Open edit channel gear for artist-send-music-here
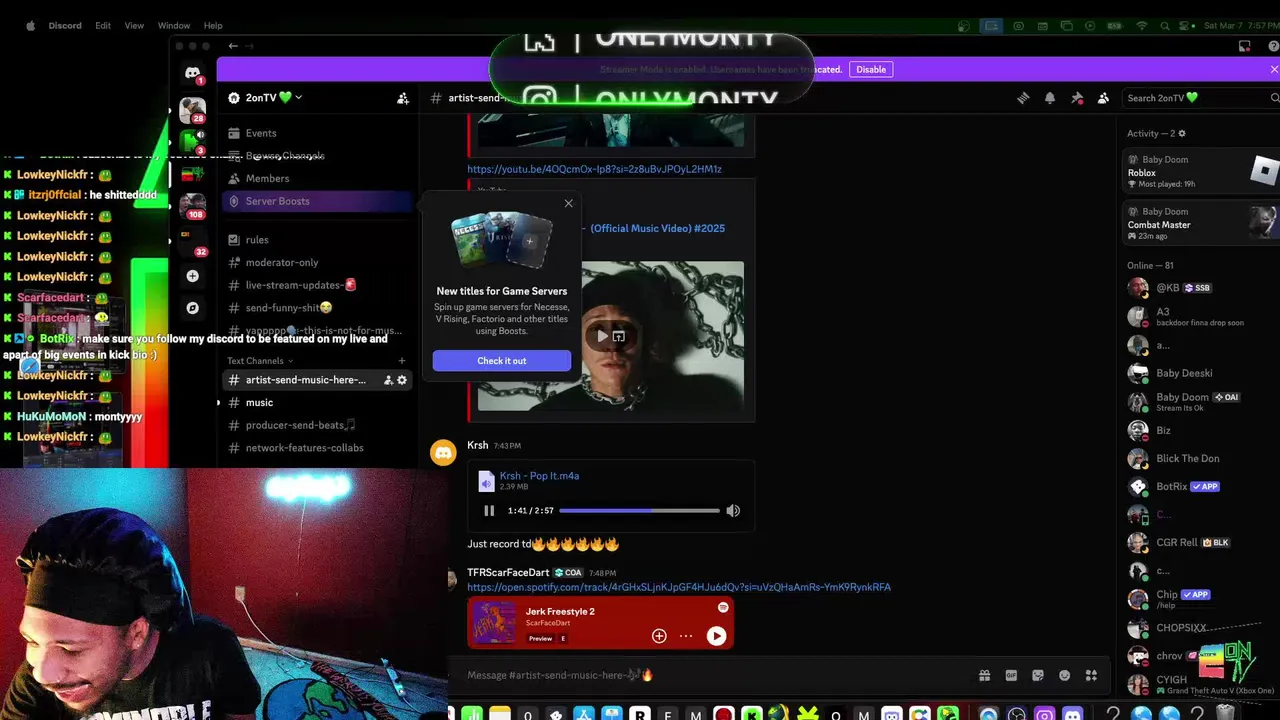Viewport: 1280px width, 720px height. pos(402,380)
